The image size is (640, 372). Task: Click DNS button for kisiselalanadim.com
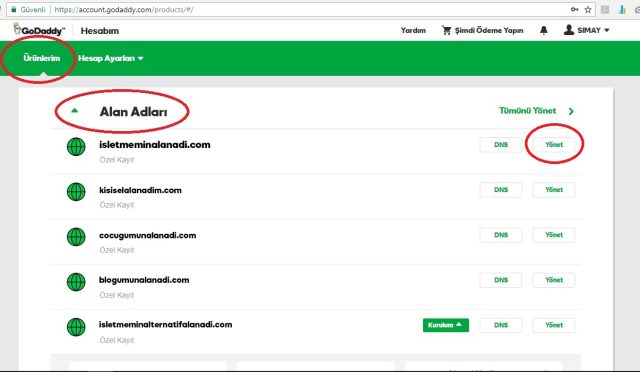[501, 190]
